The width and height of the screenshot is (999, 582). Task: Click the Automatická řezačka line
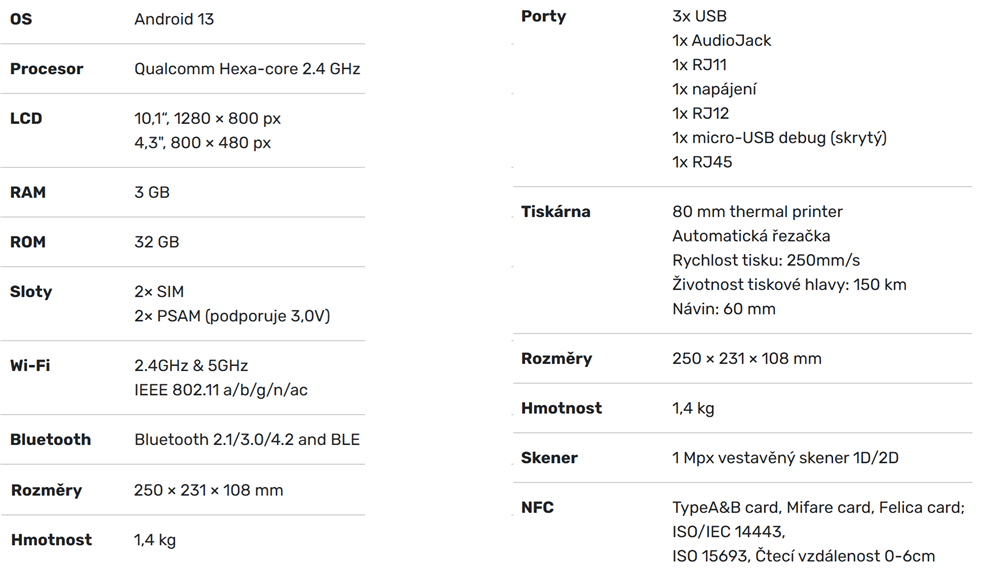tap(751, 236)
